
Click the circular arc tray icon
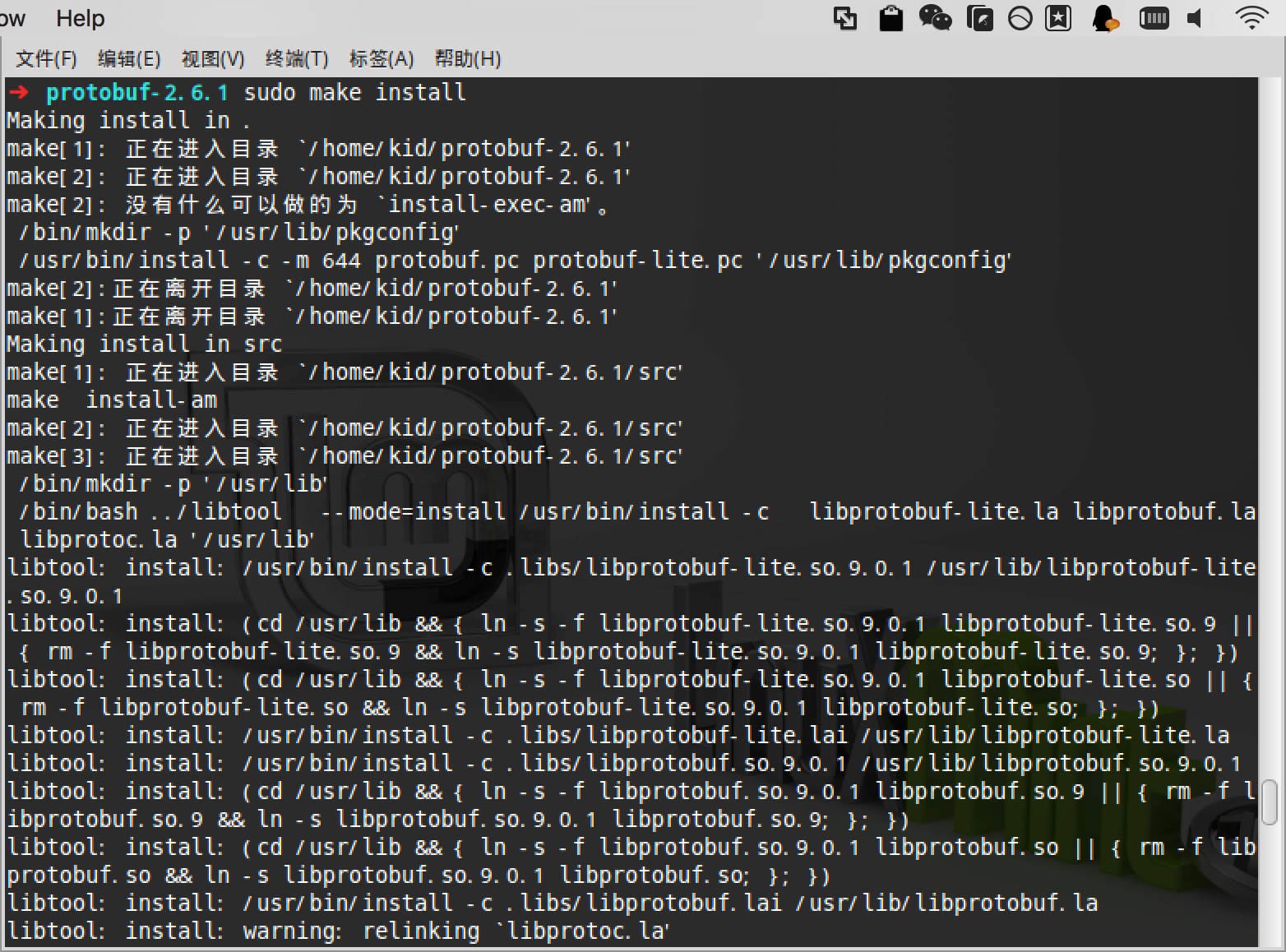pyautogui.click(x=1020, y=18)
